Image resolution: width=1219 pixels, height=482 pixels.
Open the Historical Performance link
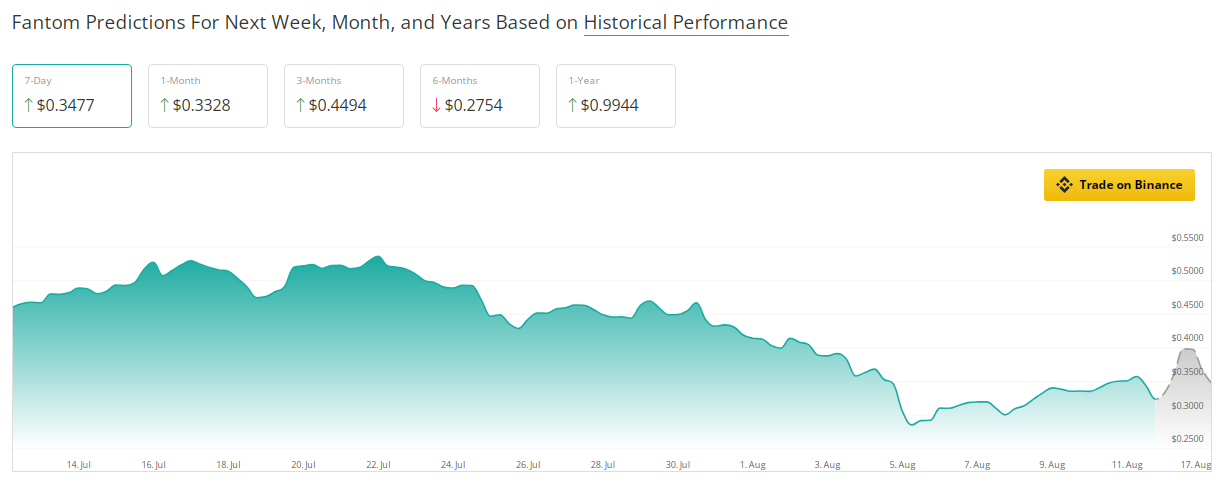(685, 22)
